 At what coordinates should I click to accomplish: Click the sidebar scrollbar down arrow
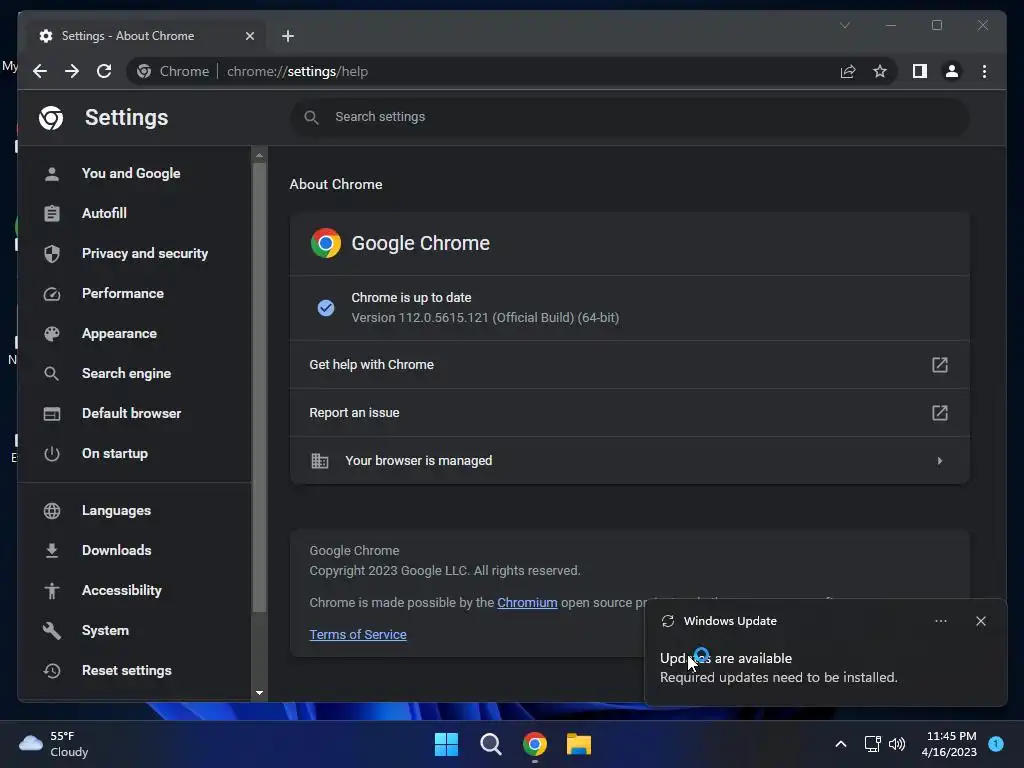pos(259,693)
